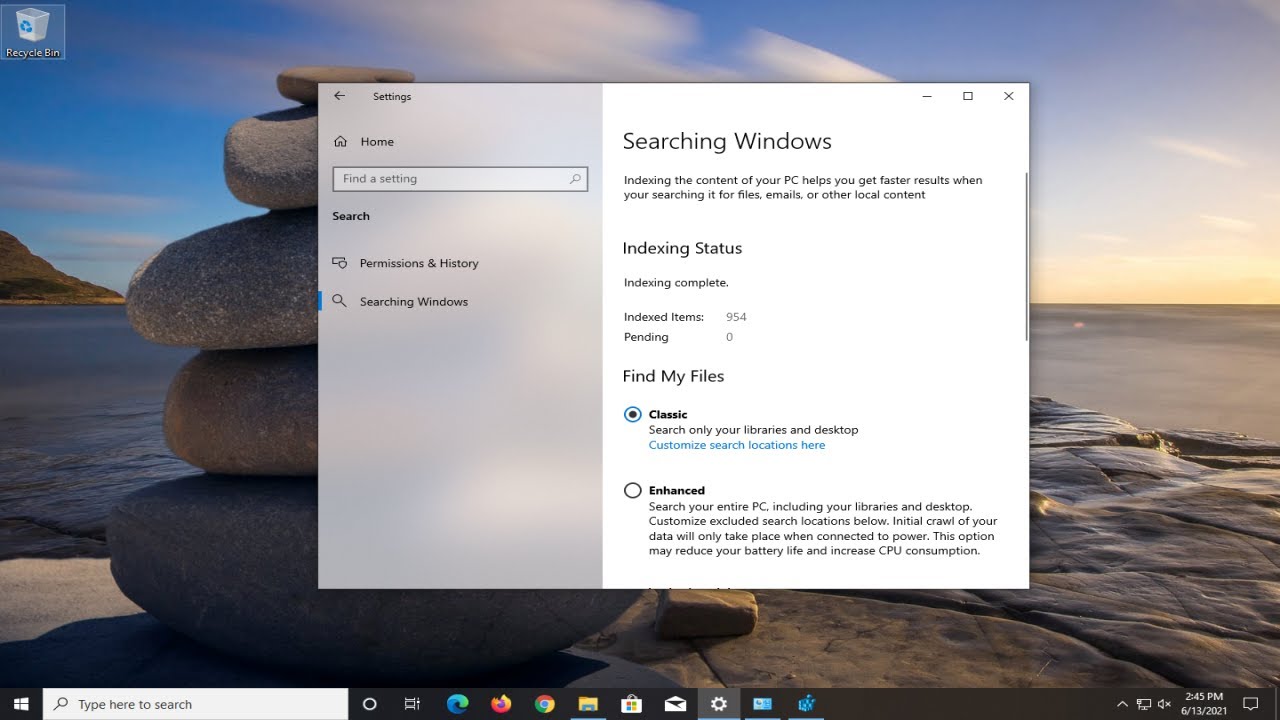Maximize the Settings window
This screenshot has height=720, width=1280.
coord(968,96)
